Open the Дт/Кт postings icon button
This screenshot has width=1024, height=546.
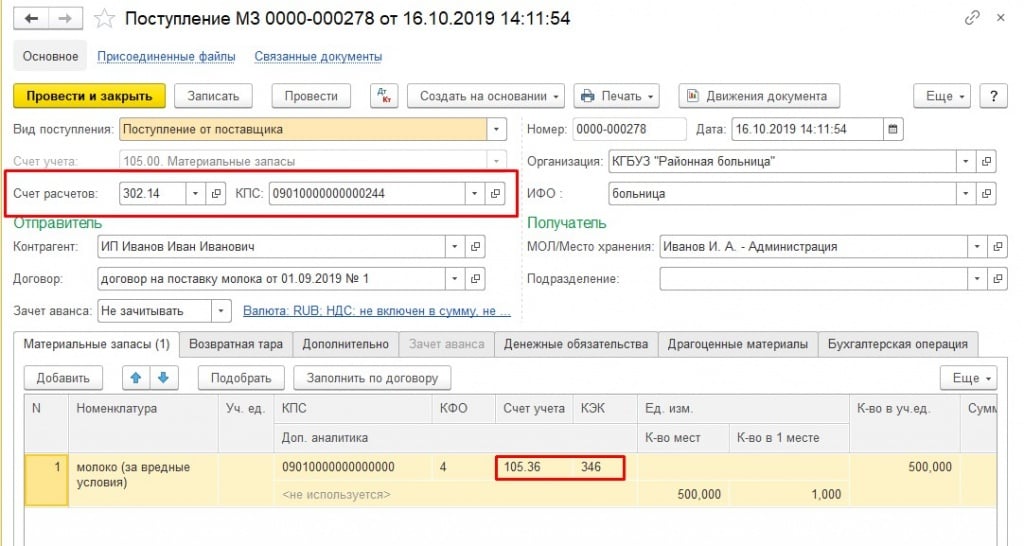[x=384, y=96]
